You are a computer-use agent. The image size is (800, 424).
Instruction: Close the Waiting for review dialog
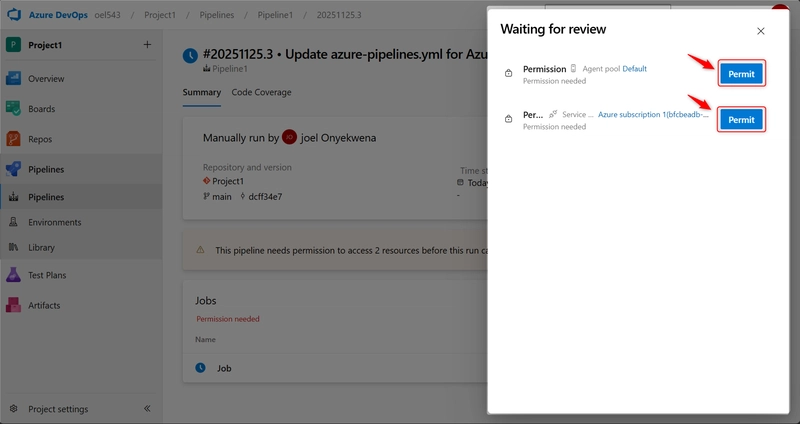coord(760,31)
